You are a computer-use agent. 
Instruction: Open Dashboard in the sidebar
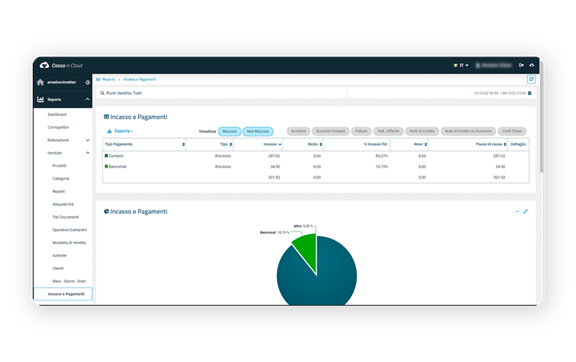[57, 115]
